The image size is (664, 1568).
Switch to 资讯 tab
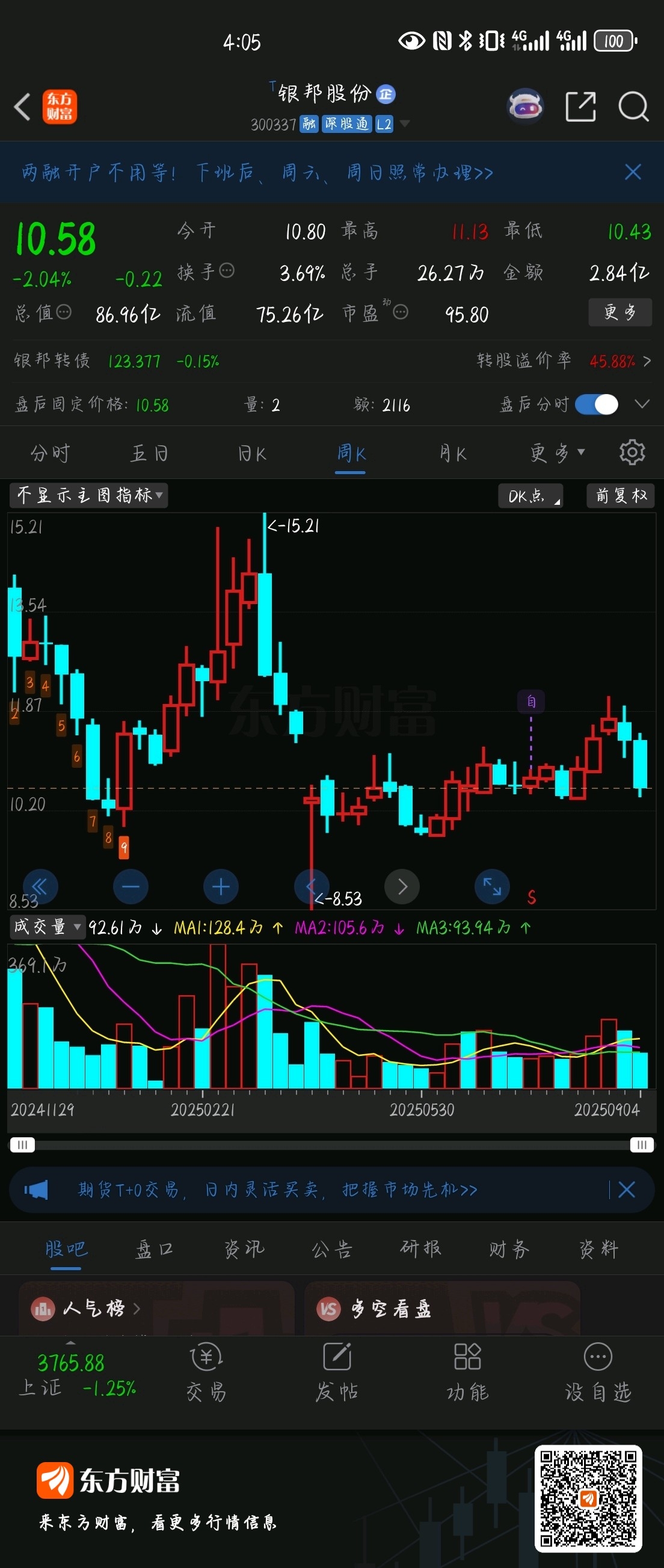tap(244, 1249)
